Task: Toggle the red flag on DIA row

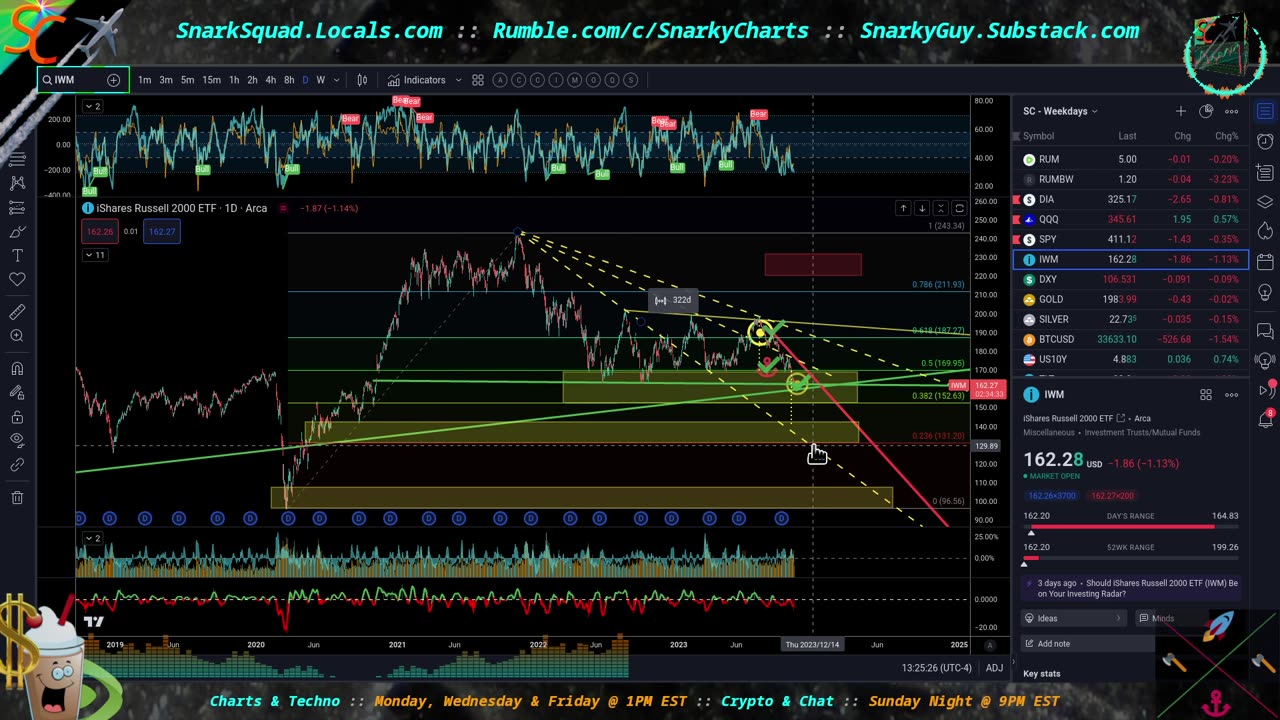Action: [x=1017, y=199]
